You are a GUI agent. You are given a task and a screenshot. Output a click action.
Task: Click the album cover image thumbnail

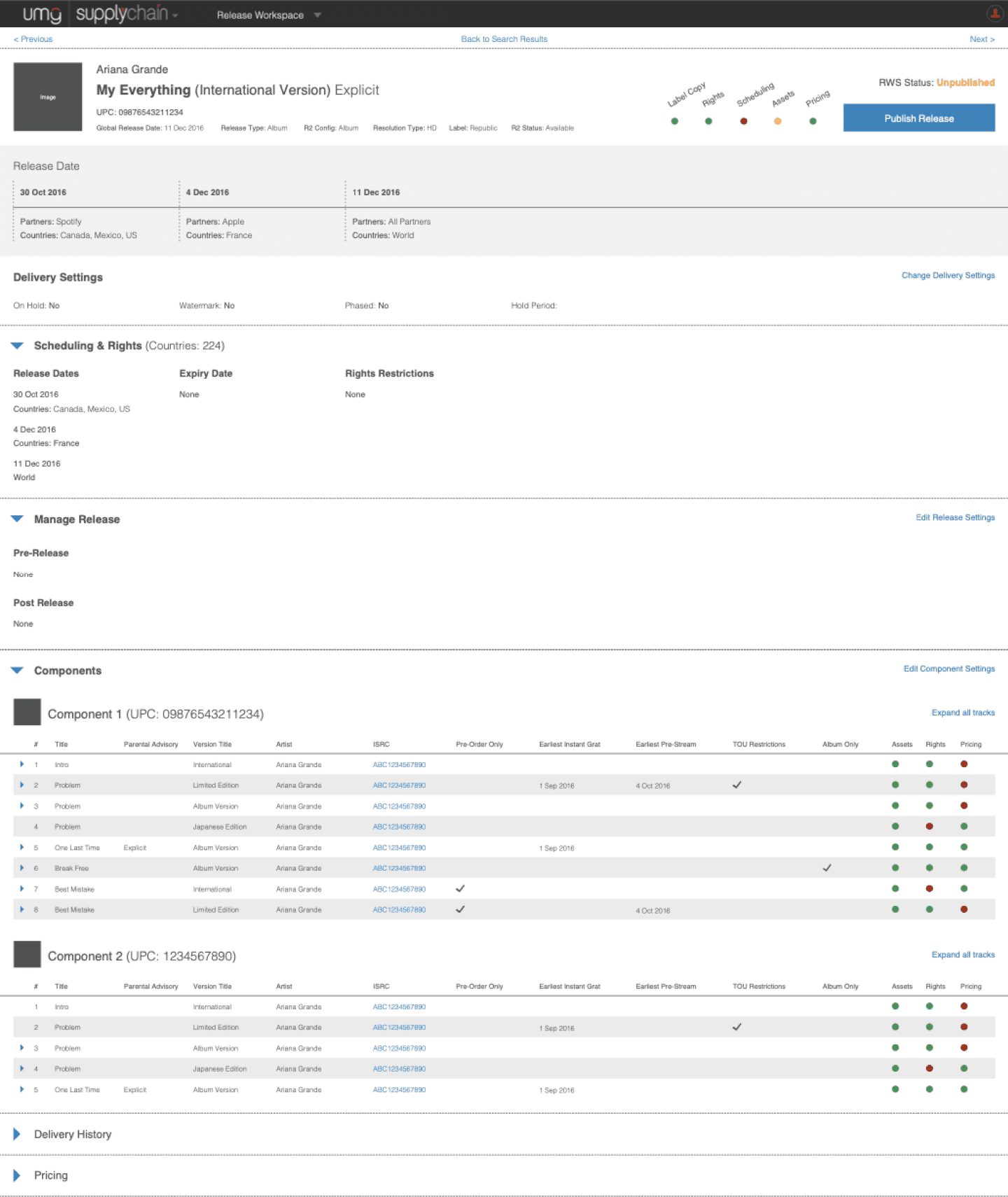(48, 97)
